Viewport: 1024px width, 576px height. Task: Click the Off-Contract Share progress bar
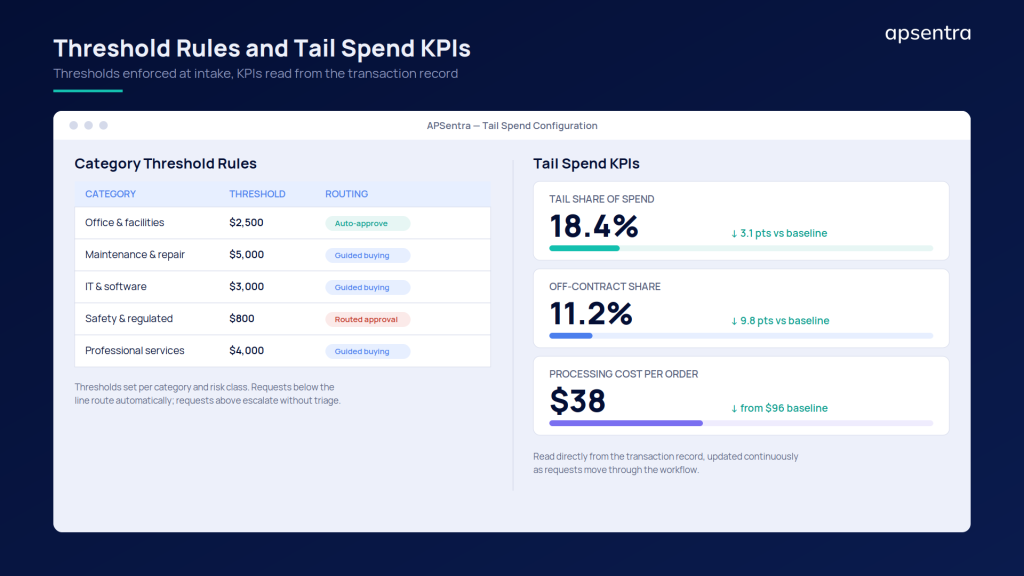[741, 336]
